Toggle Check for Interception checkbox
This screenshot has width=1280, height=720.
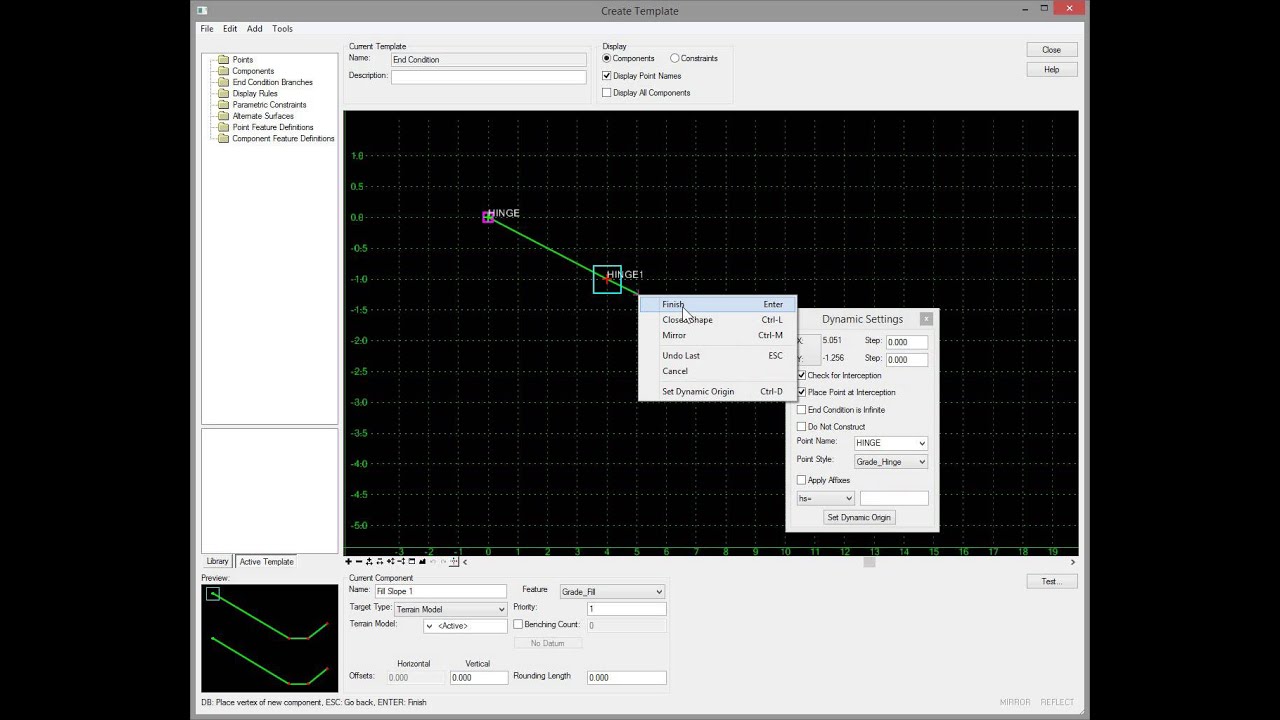coord(801,375)
